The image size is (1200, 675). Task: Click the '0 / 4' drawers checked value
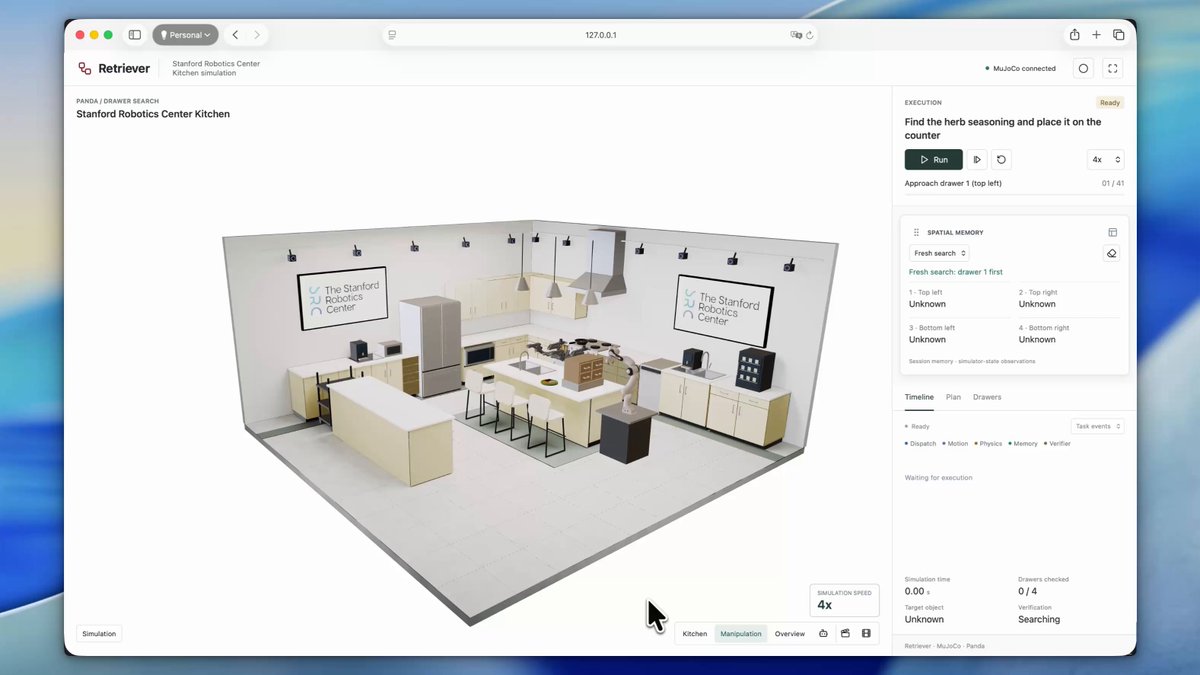(x=1027, y=591)
